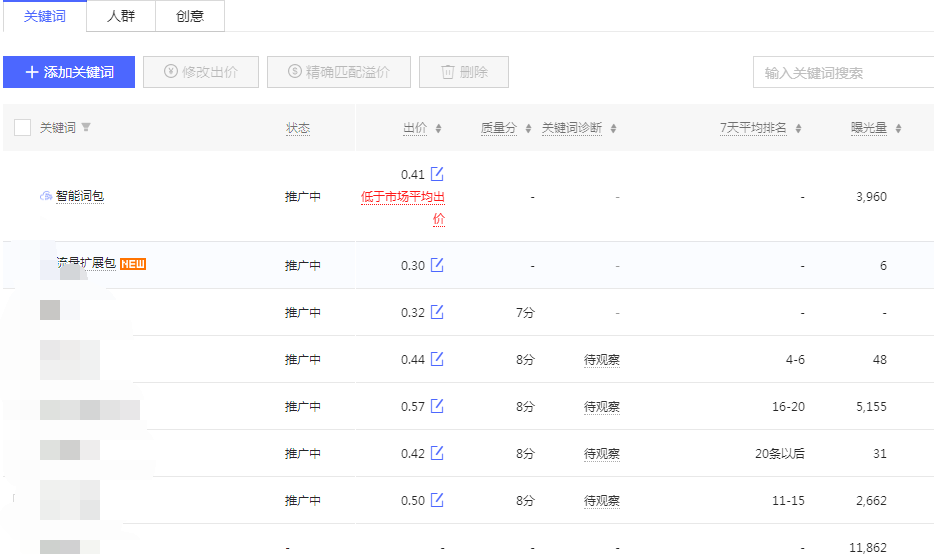Click 待观察 in the 0.50 row
934x554 pixels.
coord(602,501)
